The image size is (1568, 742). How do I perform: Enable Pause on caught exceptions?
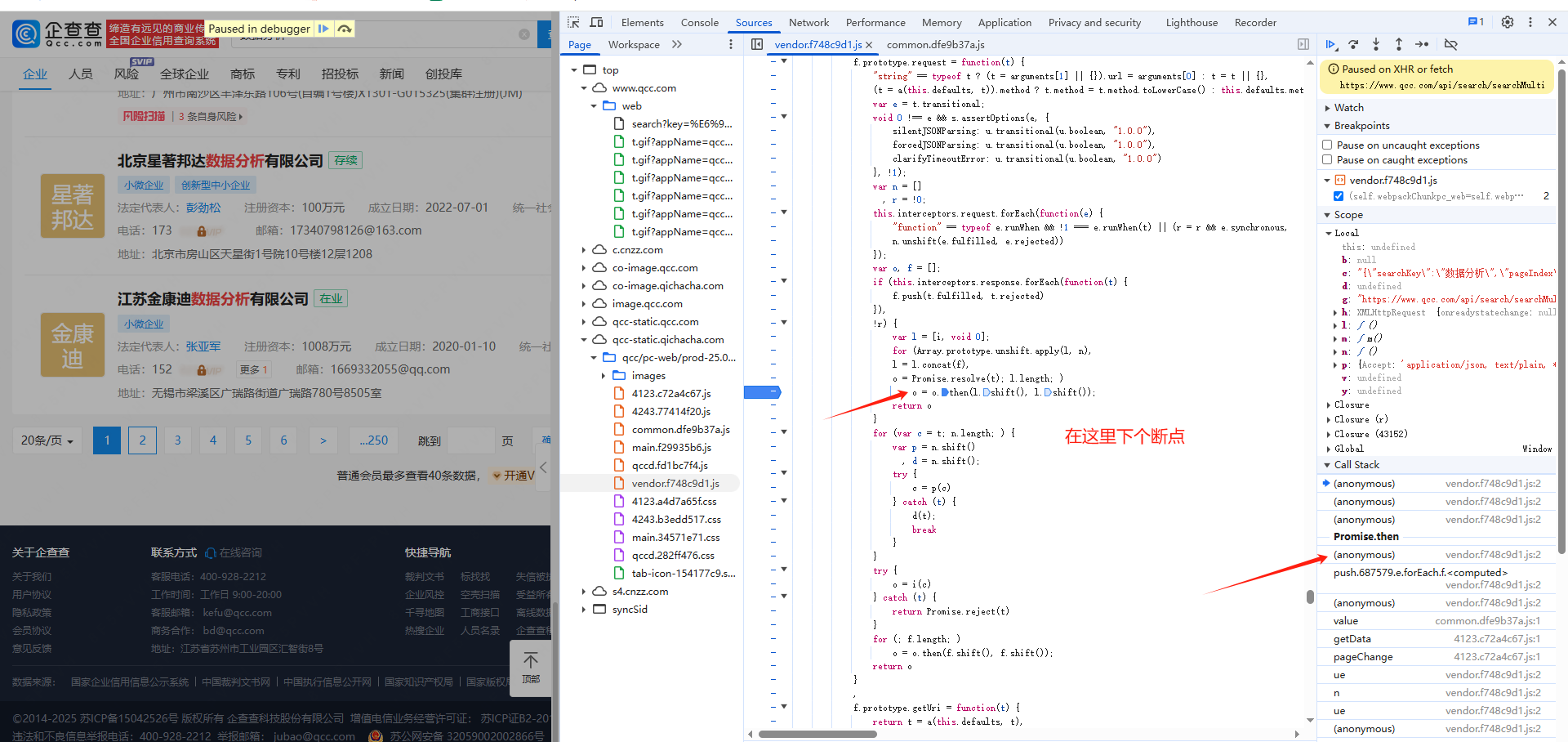pyautogui.click(x=1327, y=160)
